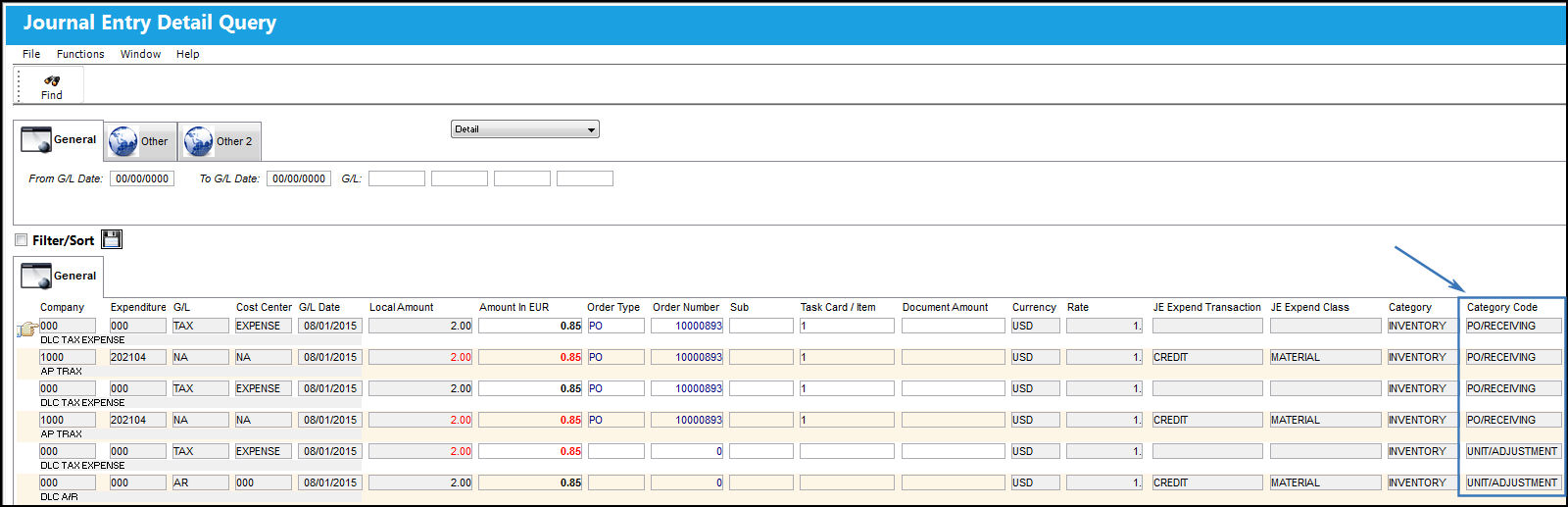The width and height of the screenshot is (1568, 507).
Task: Click the globe icon on Other 2 tab
Action: coord(199,141)
